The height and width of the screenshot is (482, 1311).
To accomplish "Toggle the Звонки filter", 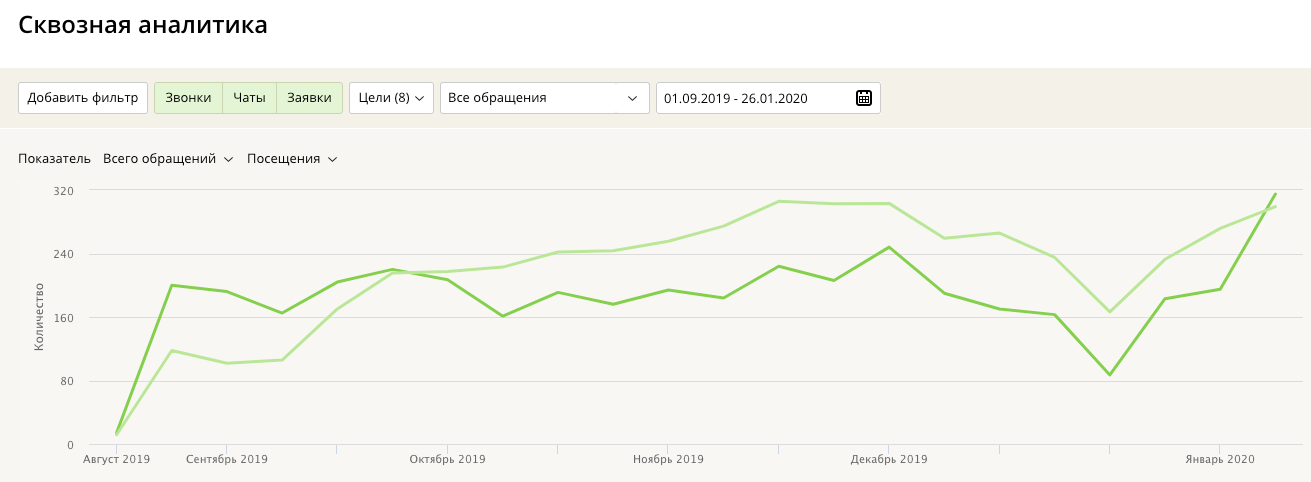I will click(188, 98).
